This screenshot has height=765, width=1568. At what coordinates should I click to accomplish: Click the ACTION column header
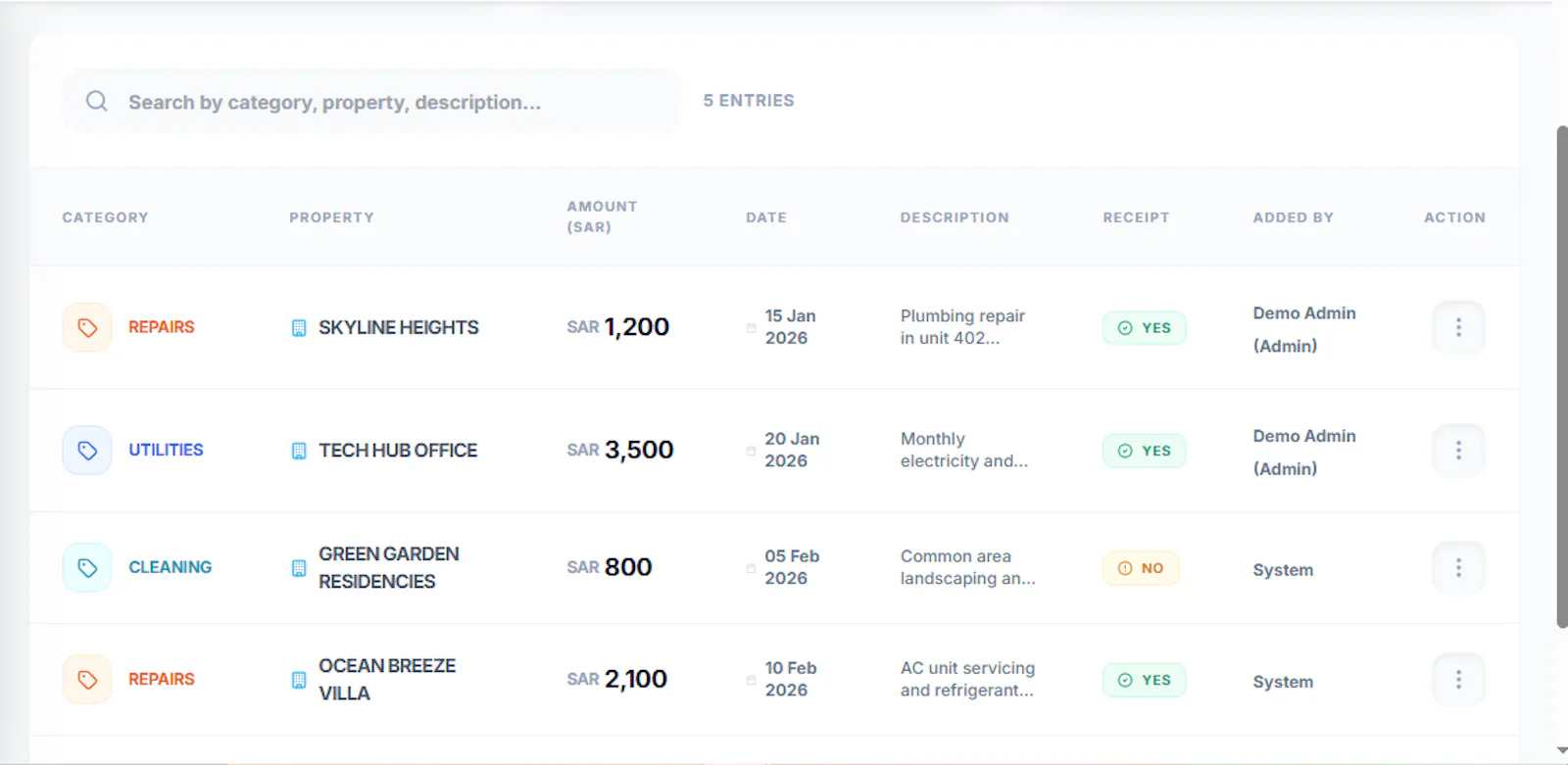[1454, 217]
